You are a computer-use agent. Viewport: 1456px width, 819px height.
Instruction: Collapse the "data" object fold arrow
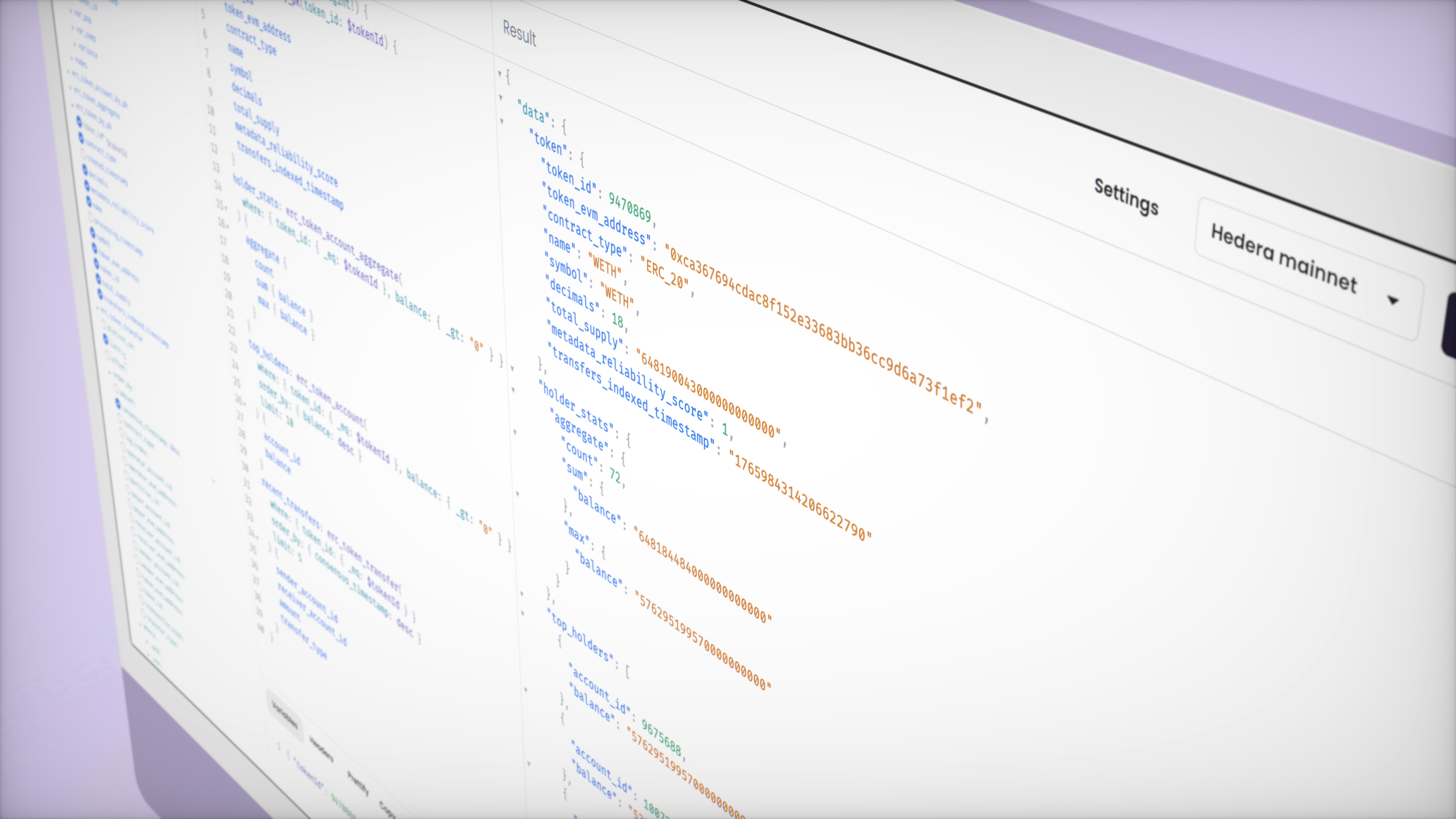(500, 97)
